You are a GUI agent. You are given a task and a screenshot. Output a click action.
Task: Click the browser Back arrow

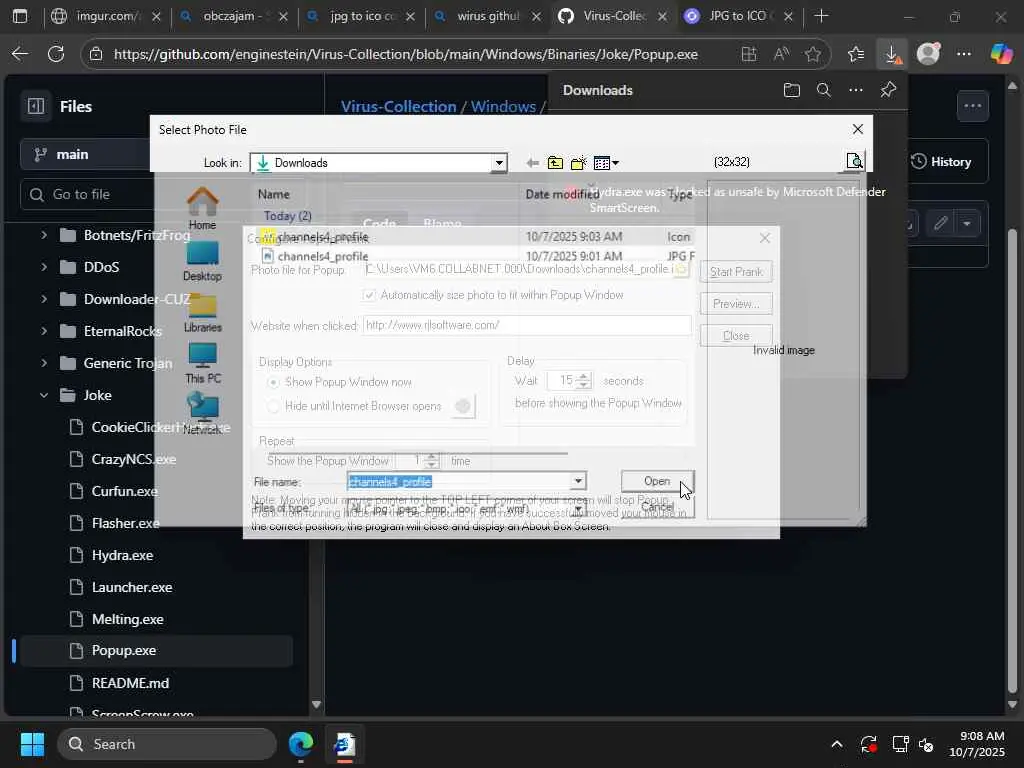(x=20, y=54)
